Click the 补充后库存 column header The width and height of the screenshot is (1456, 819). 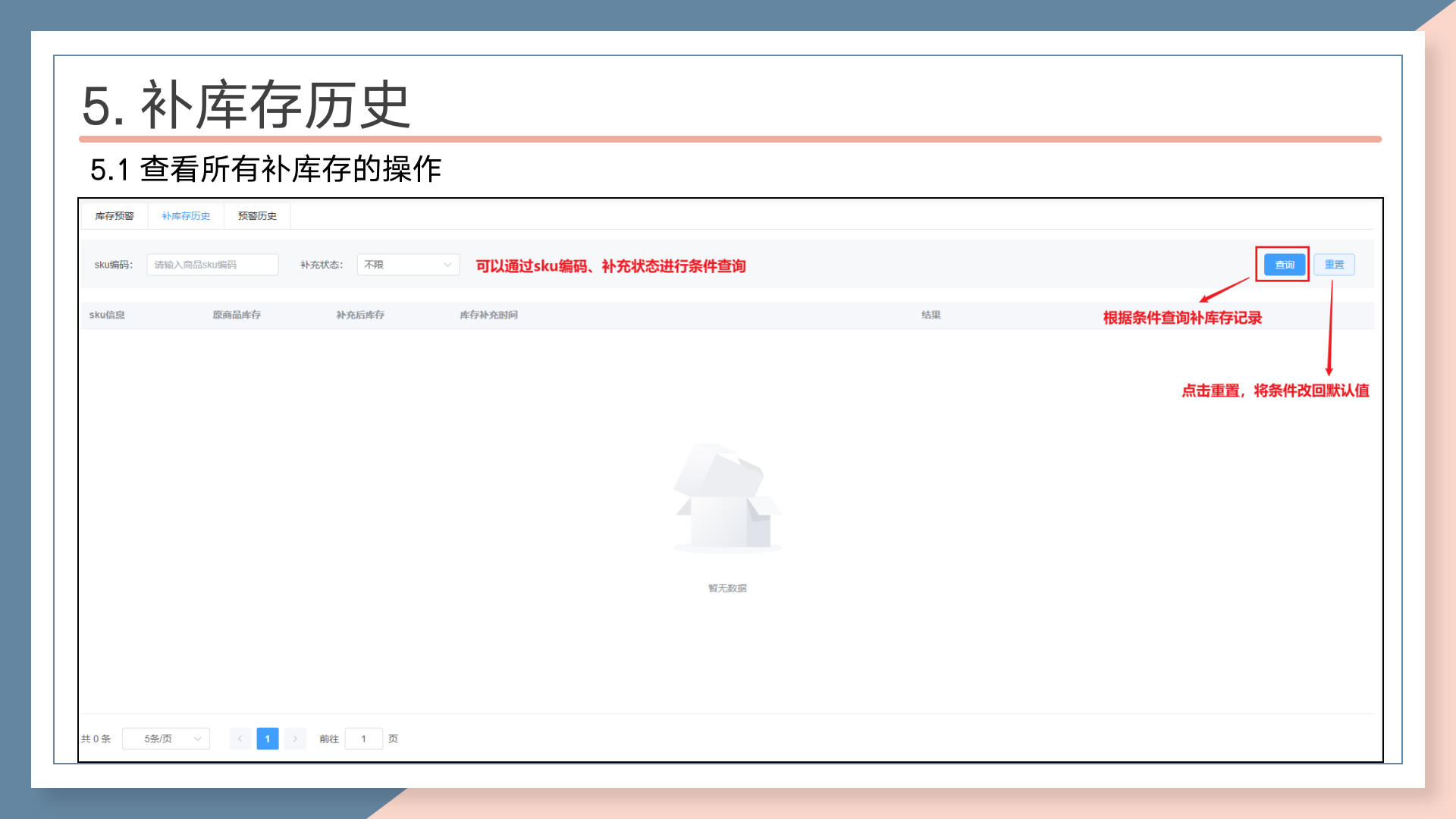(360, 315)
